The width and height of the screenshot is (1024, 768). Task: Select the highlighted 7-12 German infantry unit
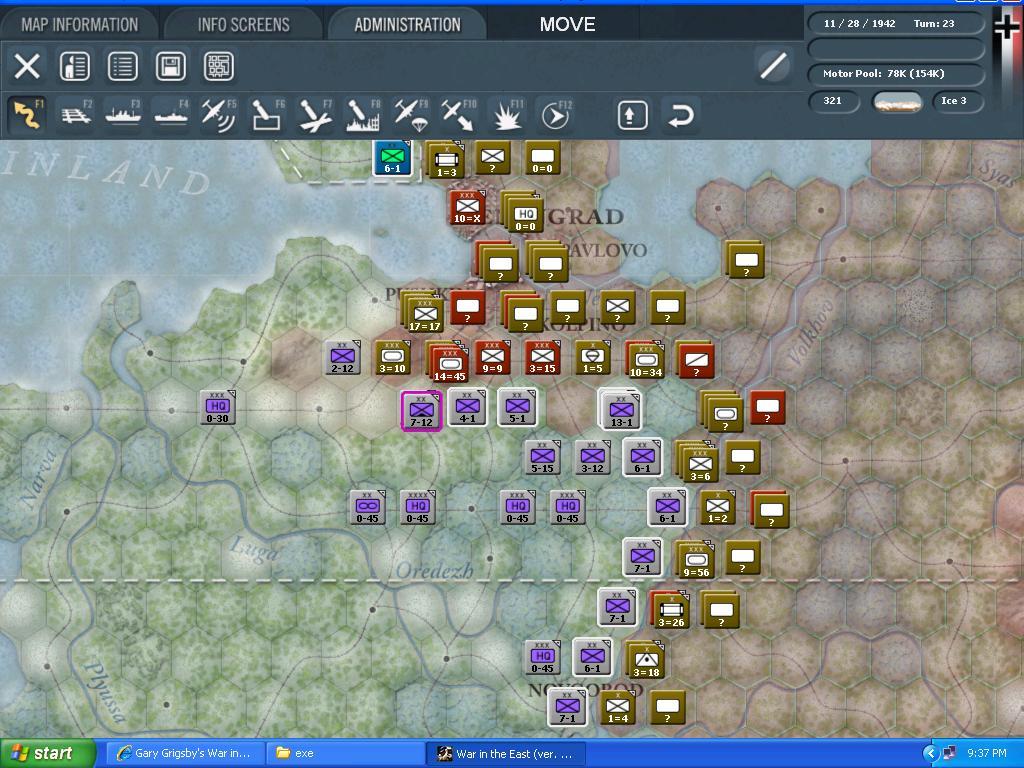click(x=421, y=411)
